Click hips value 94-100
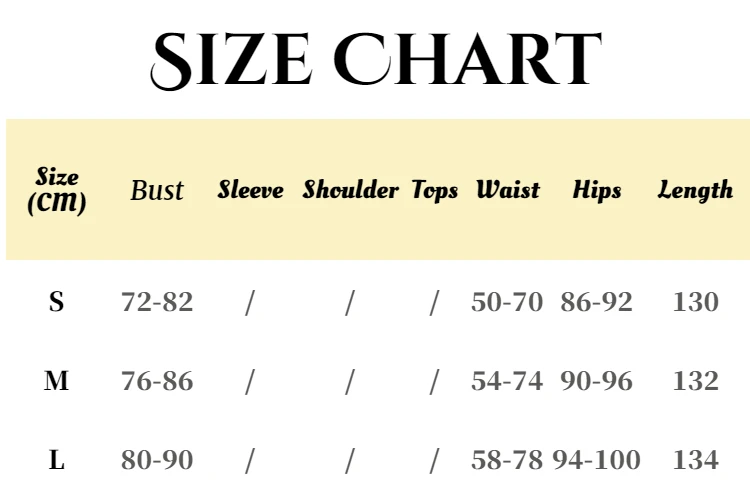Image resolution: width=750 pixels, height=500 pixels. [596, 460]
